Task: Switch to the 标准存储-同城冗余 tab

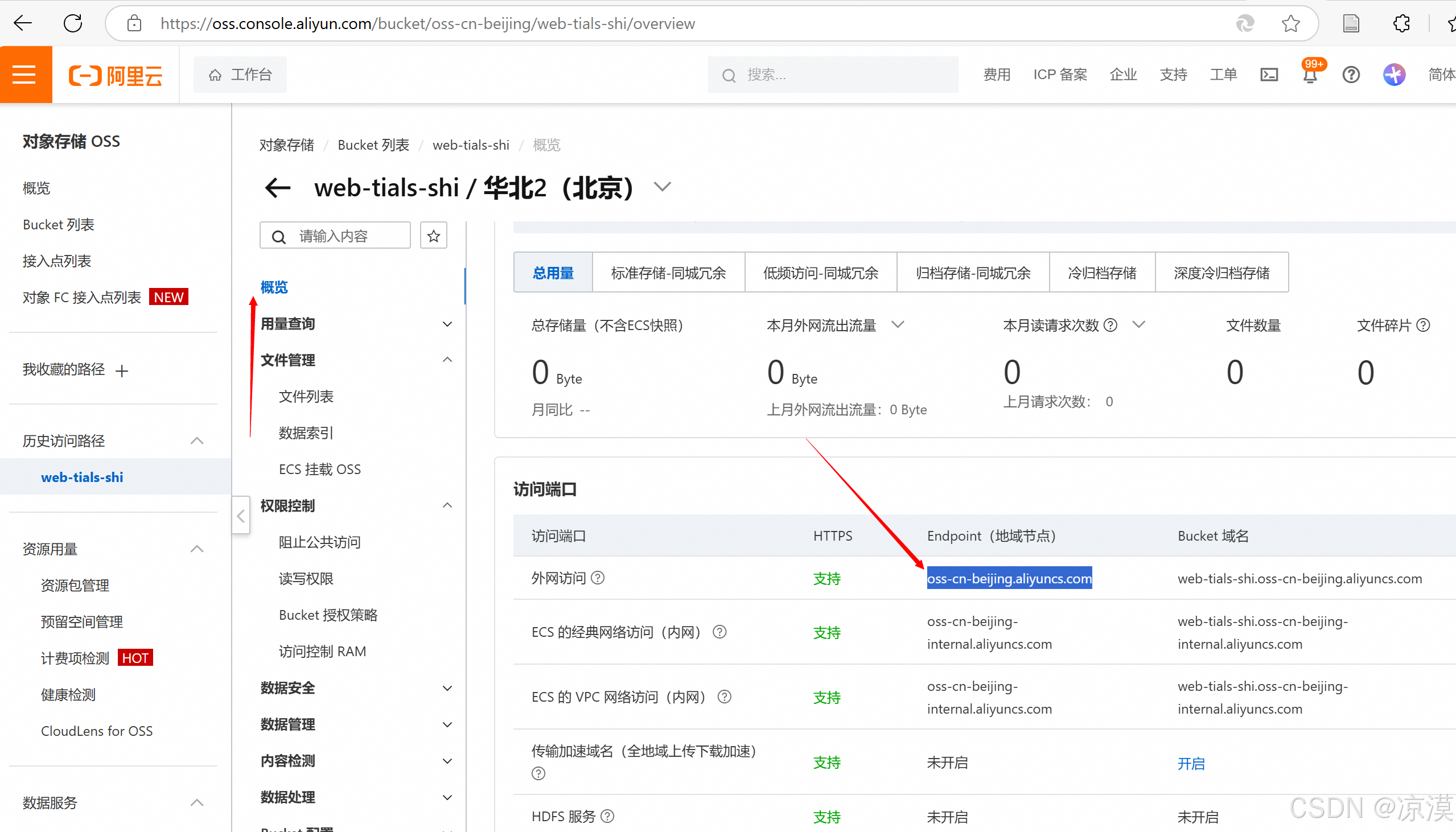Action: click(x=668, y=273)
